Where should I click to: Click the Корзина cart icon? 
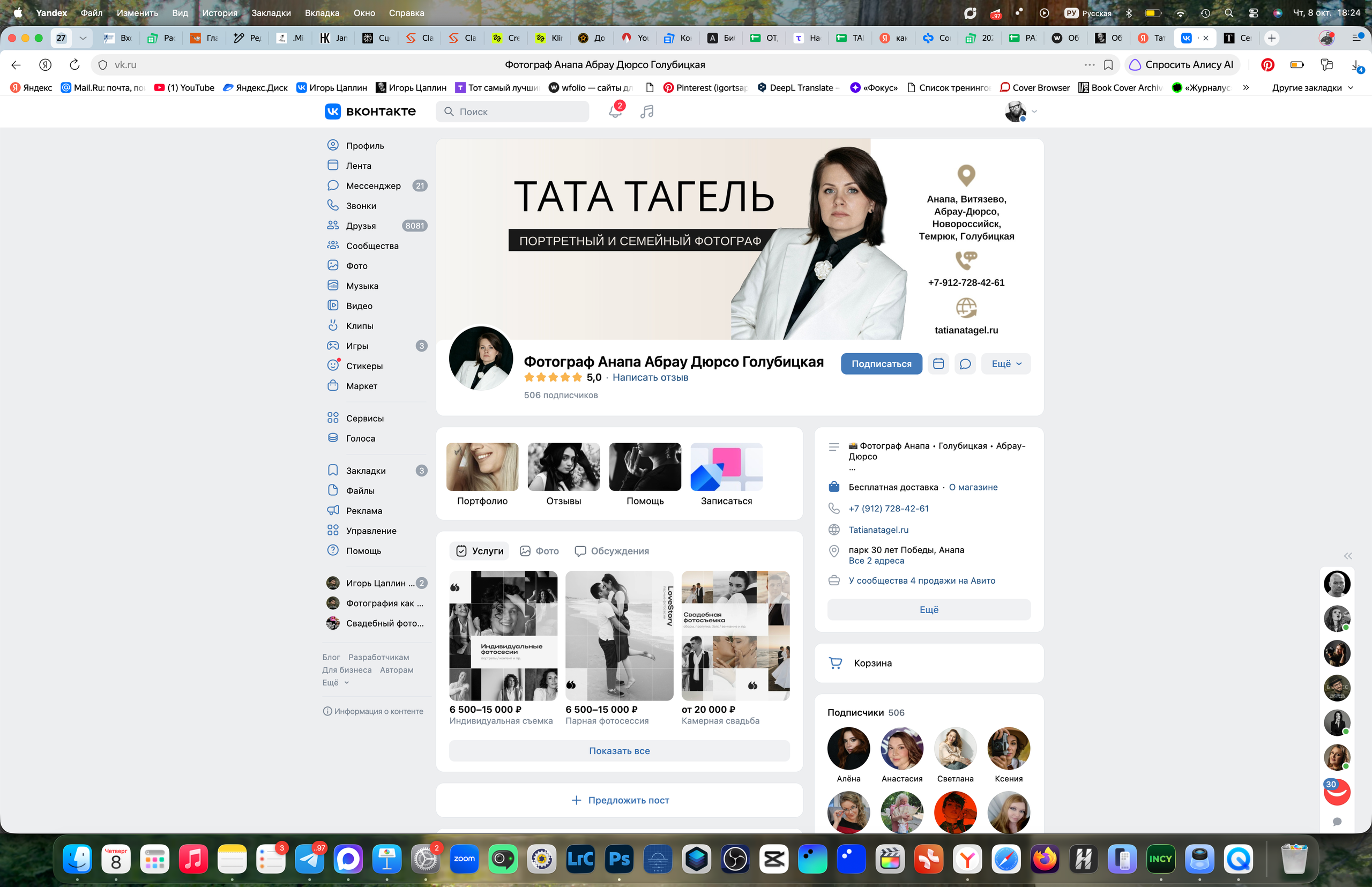[x=835, y=663]
